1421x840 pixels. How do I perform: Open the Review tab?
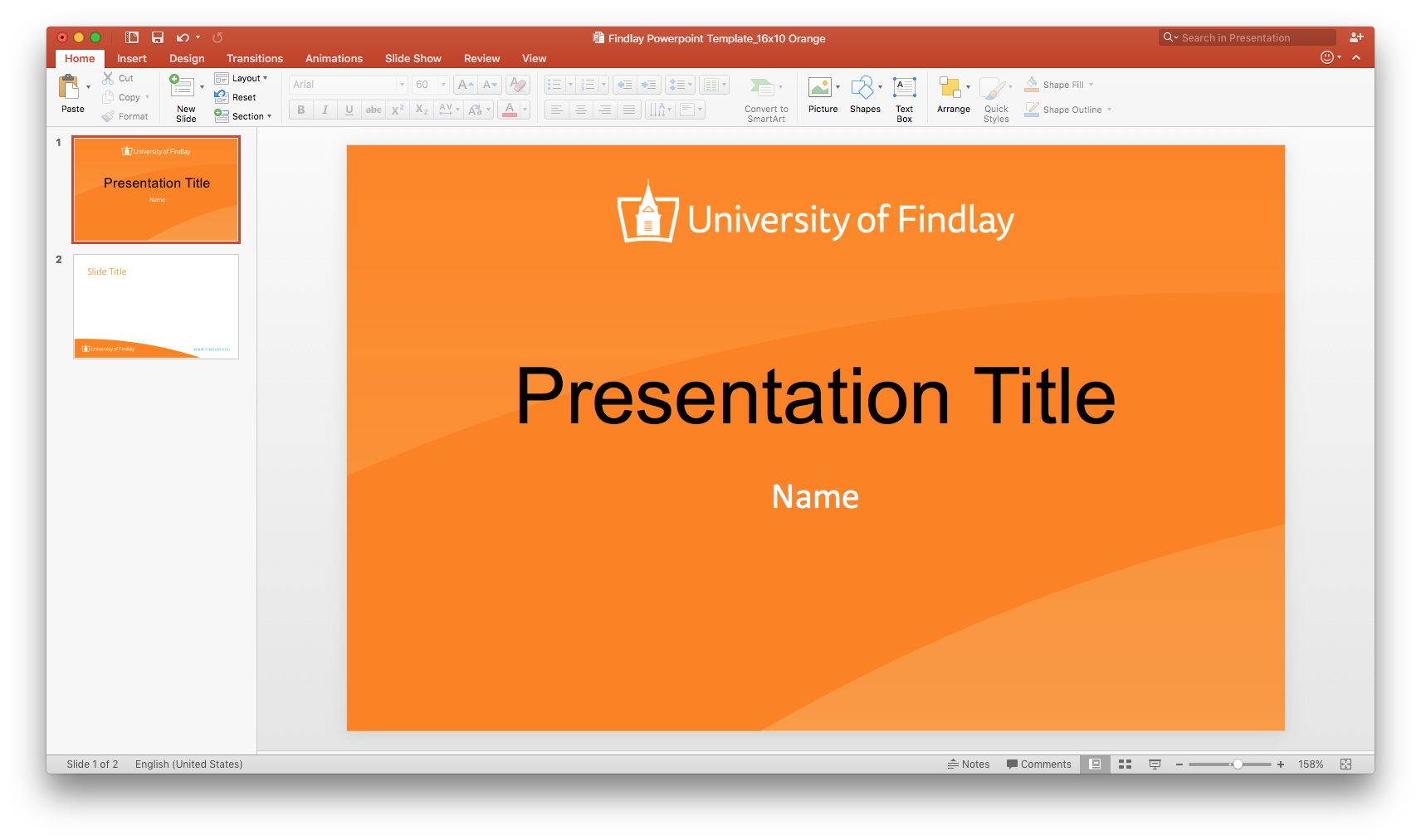pyautogui.click(x=481, y=58)
